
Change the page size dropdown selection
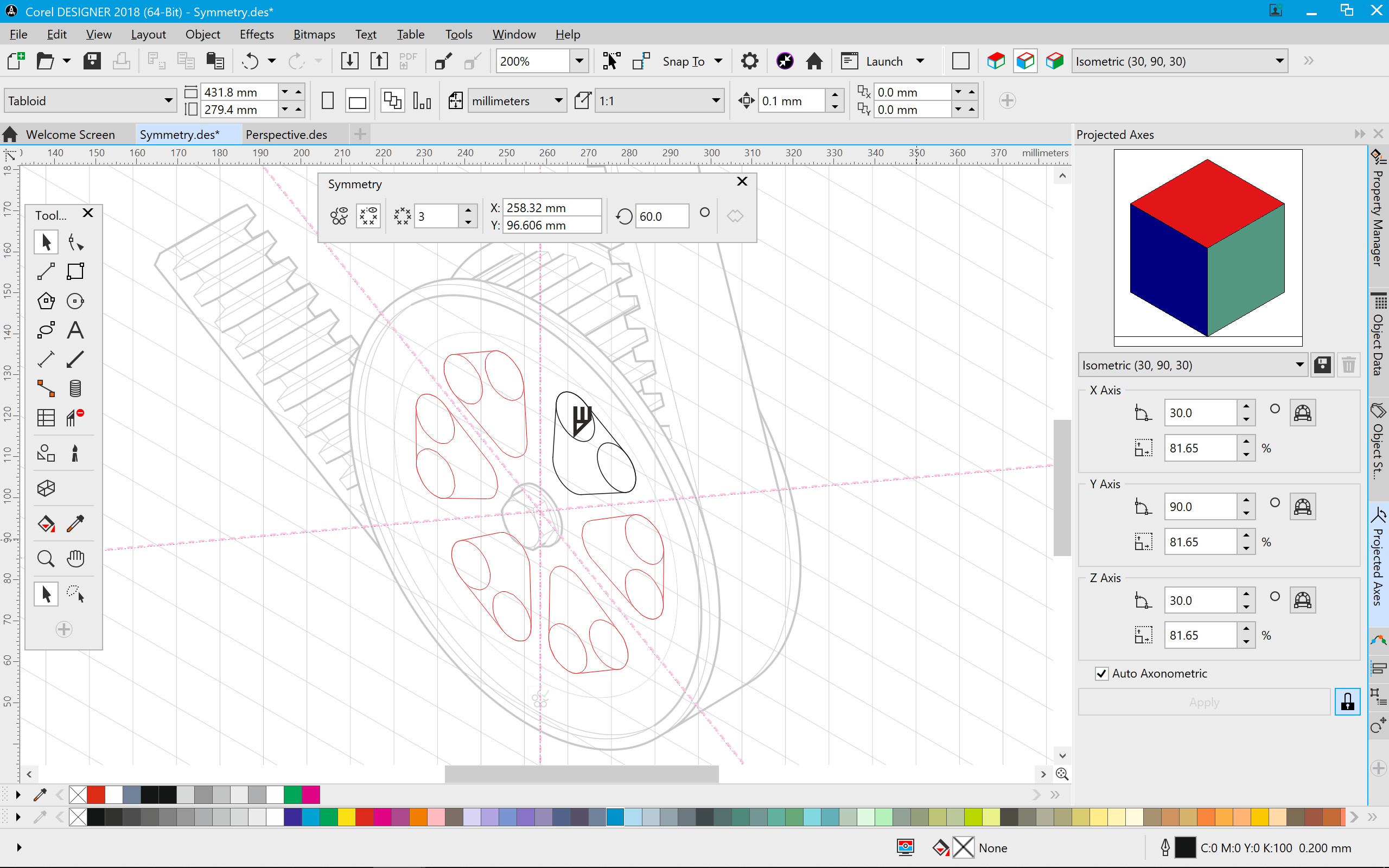point(89,100)
